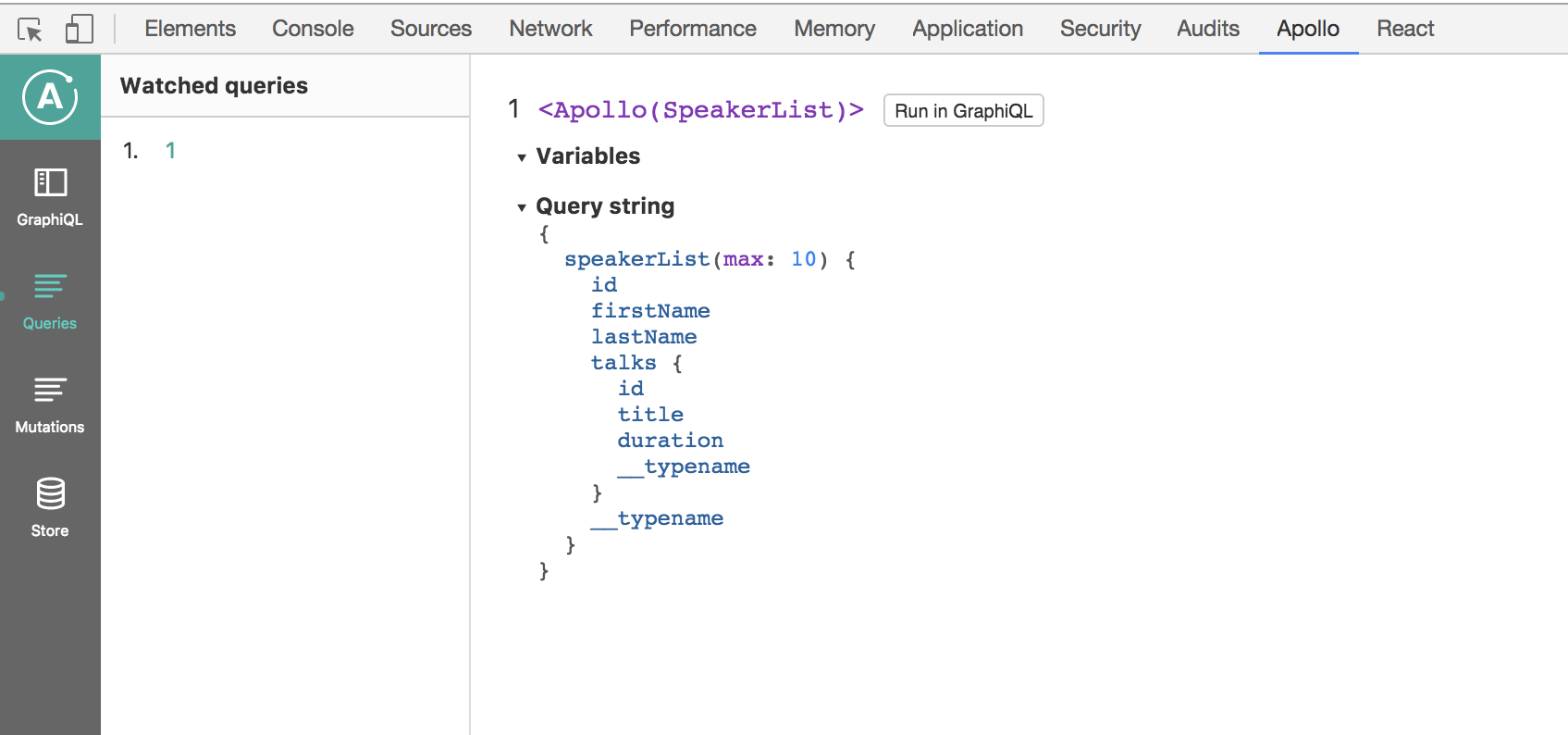
Task: Click the Run in GraphiQL button
Action: pyautogui.click(x=963, y=110)
